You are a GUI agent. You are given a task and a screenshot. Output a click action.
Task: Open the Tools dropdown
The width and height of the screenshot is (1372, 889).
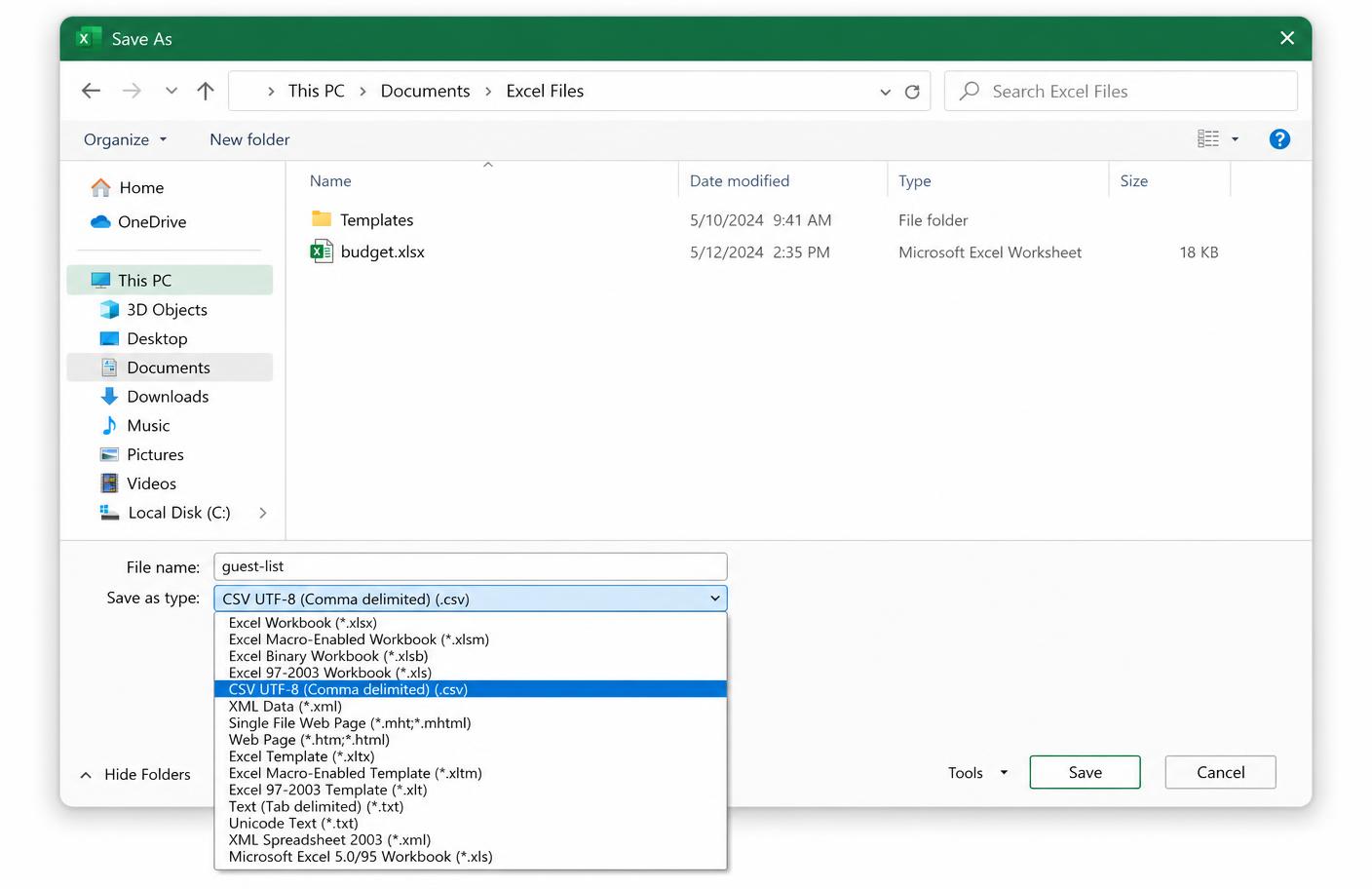[977, 772]
